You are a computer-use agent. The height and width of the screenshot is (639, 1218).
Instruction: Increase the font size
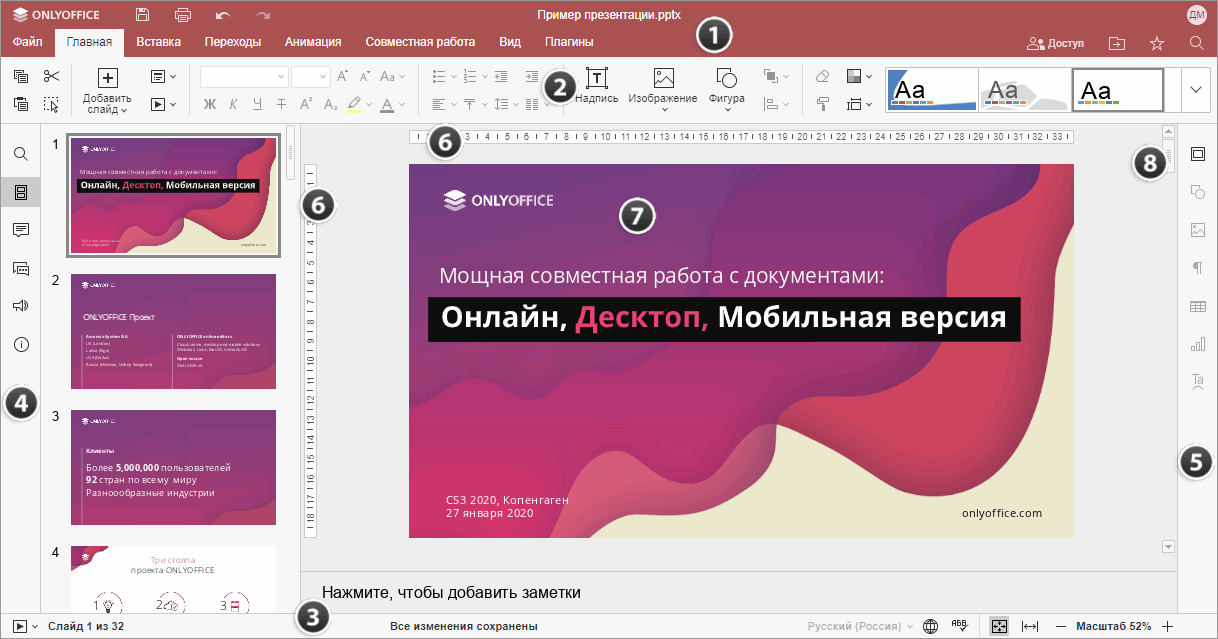point(343,76)
